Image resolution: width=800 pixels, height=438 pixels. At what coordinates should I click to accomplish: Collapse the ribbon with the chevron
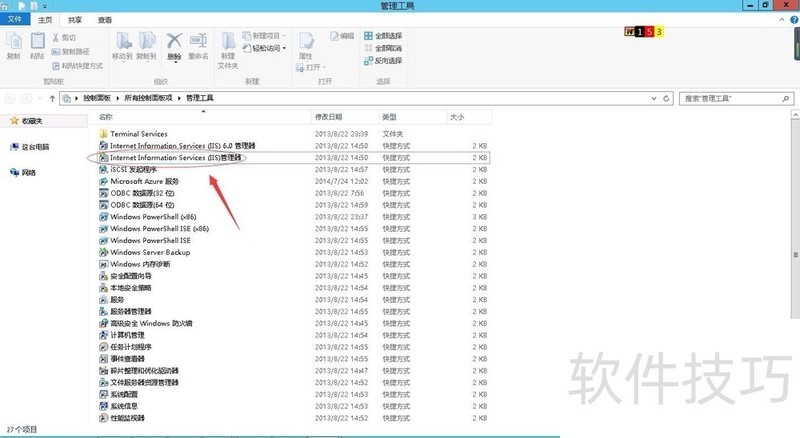(782, 20)
